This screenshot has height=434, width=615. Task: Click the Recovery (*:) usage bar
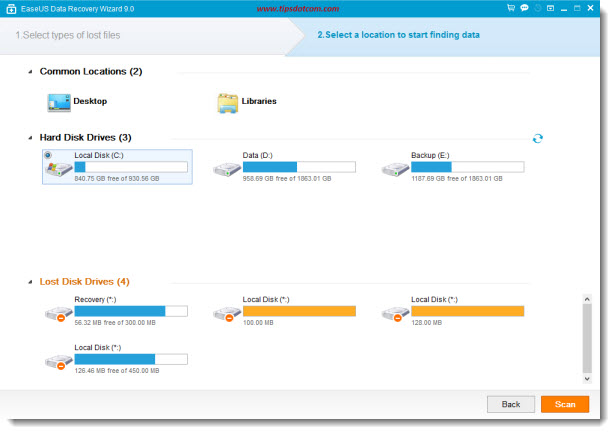[x=131, y=311]
